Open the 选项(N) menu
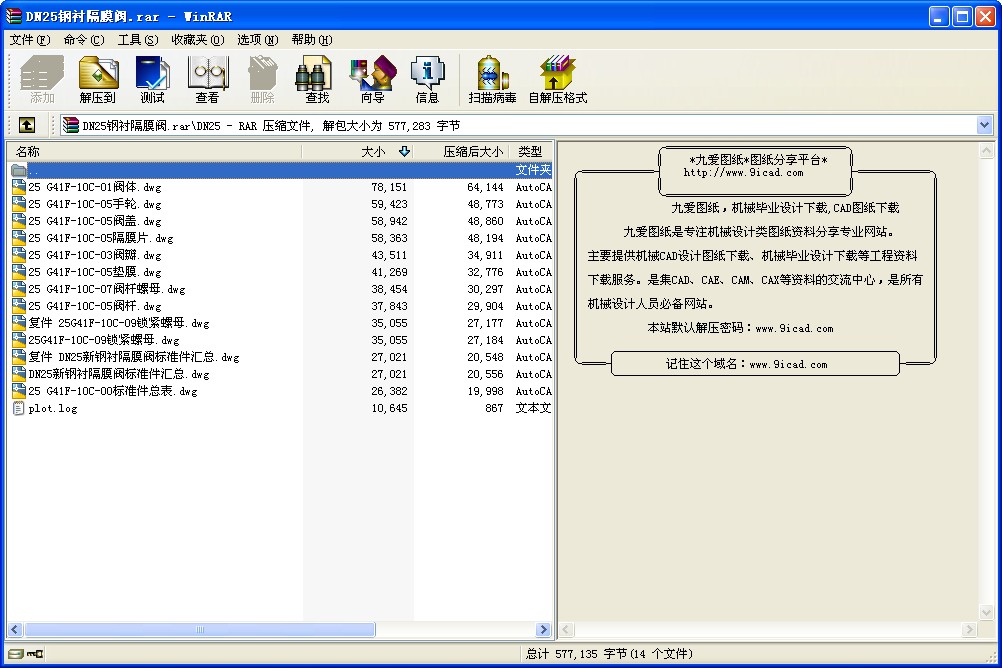 click(x=258, y=40)
